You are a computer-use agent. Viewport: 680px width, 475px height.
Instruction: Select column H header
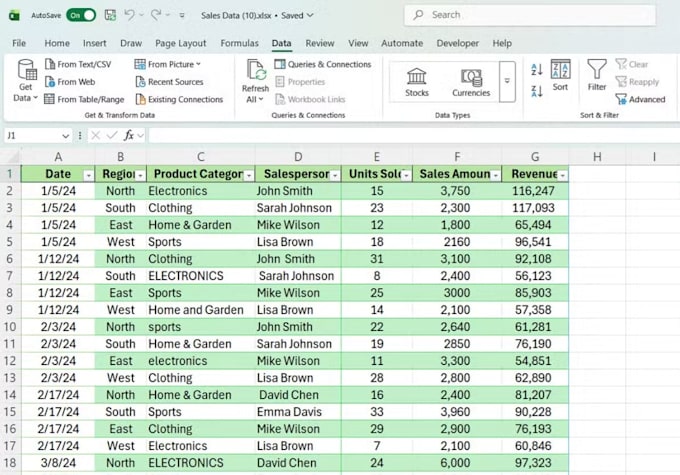(597, 157)
